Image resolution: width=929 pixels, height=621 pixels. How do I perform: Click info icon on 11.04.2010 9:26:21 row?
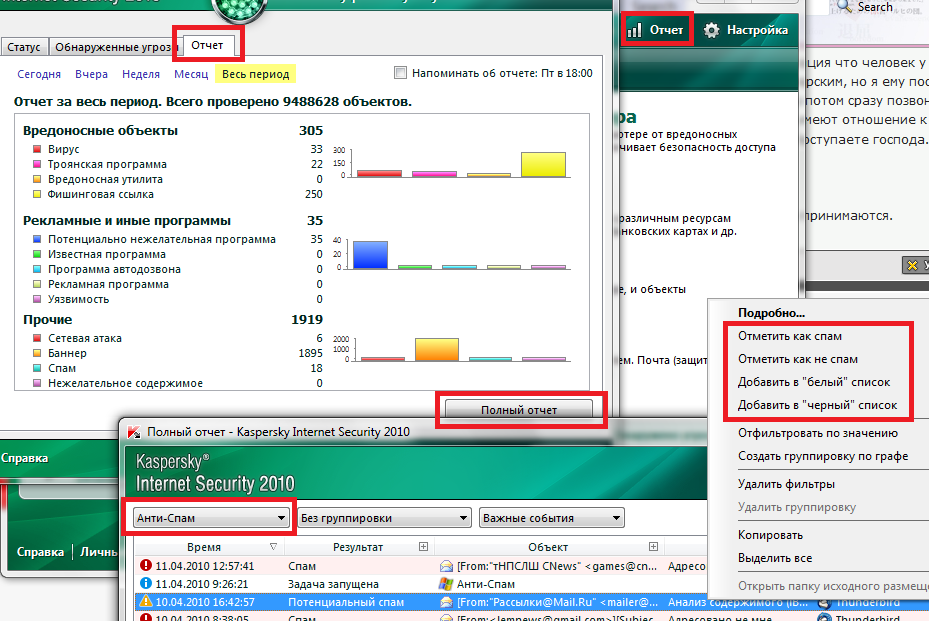(146, 583)
